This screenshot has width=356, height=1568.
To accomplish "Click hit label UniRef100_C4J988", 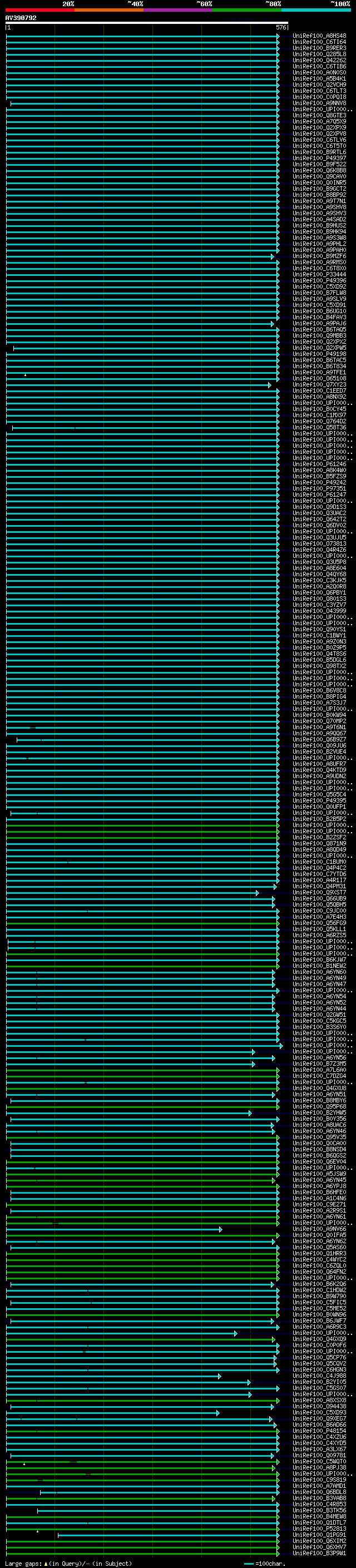I will click(x=319, y=1376).
